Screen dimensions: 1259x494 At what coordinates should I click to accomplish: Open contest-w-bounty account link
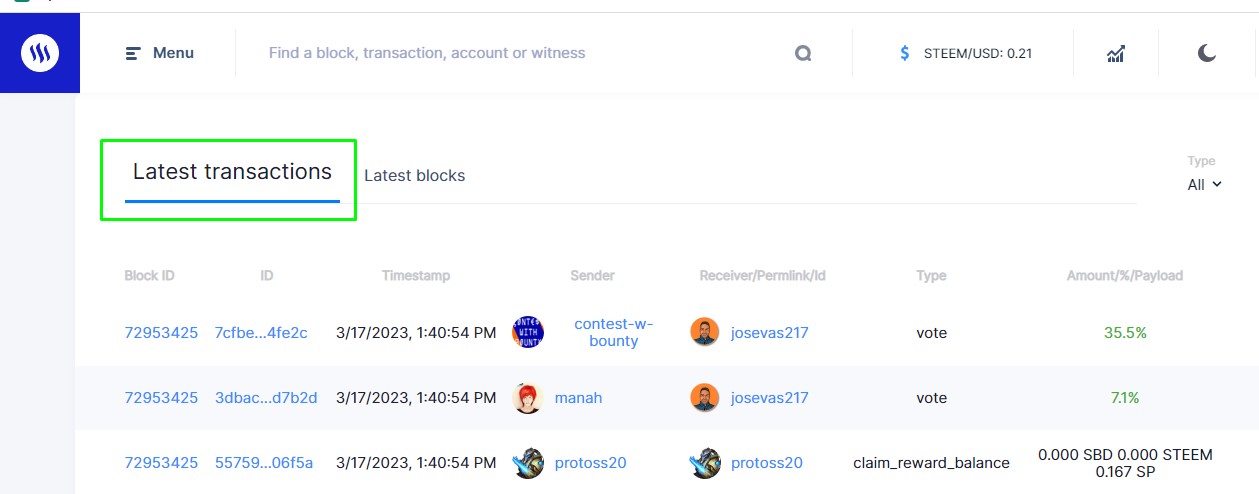tap(613, 332)
